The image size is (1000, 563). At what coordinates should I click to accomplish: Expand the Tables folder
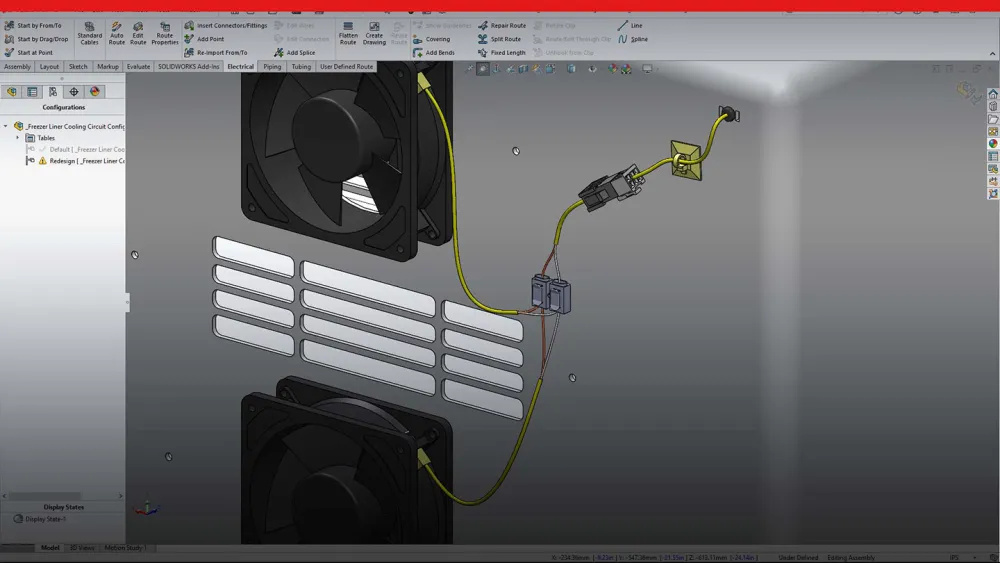coord(17,138)
